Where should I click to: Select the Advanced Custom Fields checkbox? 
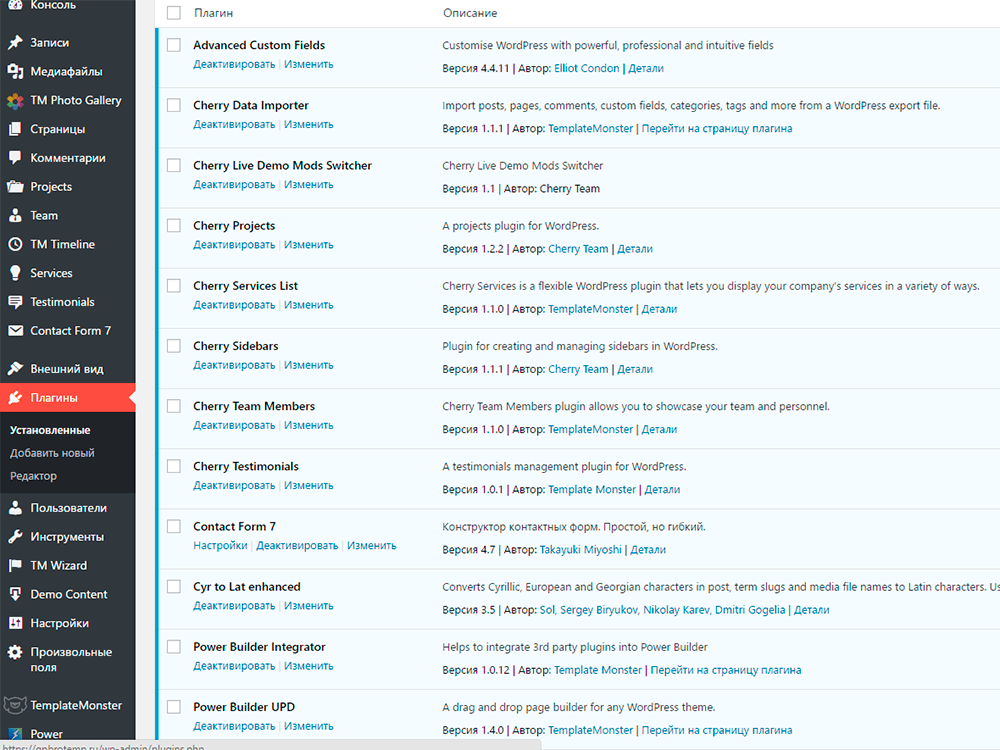click(173, 45)
